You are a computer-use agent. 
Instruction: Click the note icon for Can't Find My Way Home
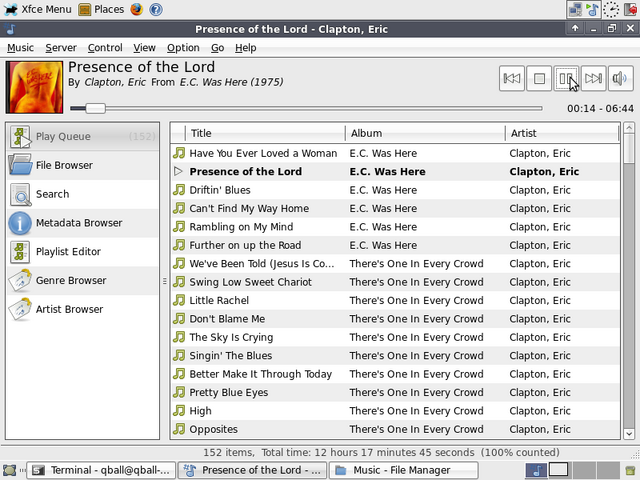tap(179, 208)
